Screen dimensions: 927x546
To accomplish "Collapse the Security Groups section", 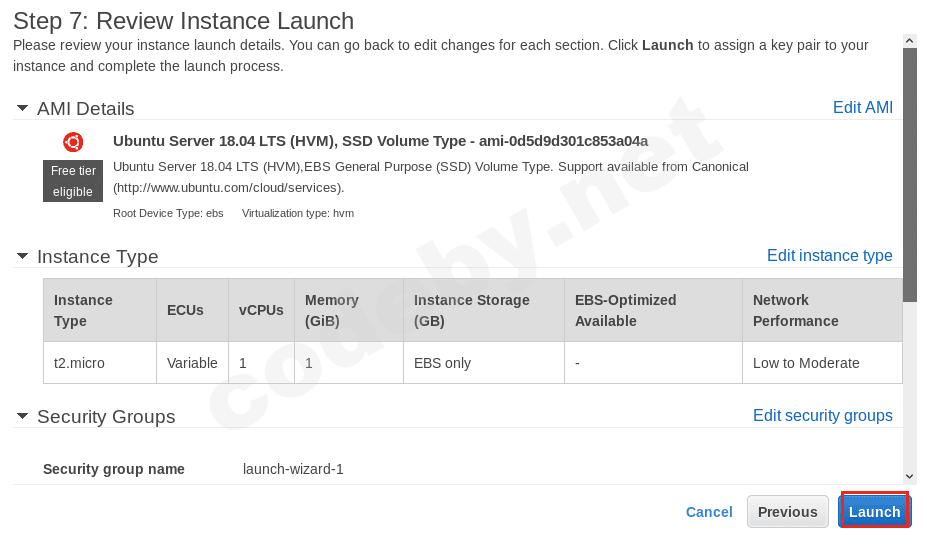I will [x=22, y=416].
